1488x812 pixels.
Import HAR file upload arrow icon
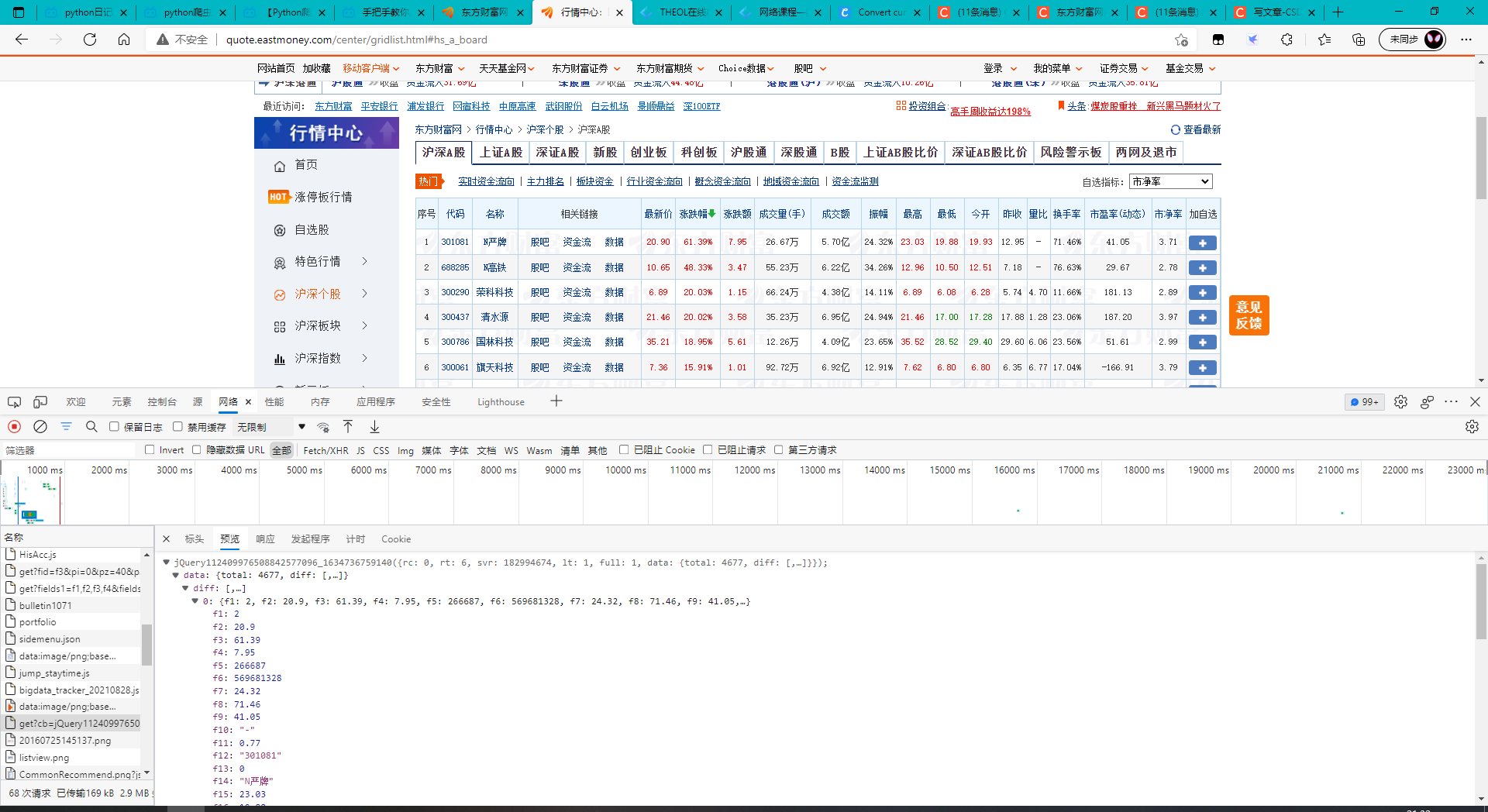348,427
